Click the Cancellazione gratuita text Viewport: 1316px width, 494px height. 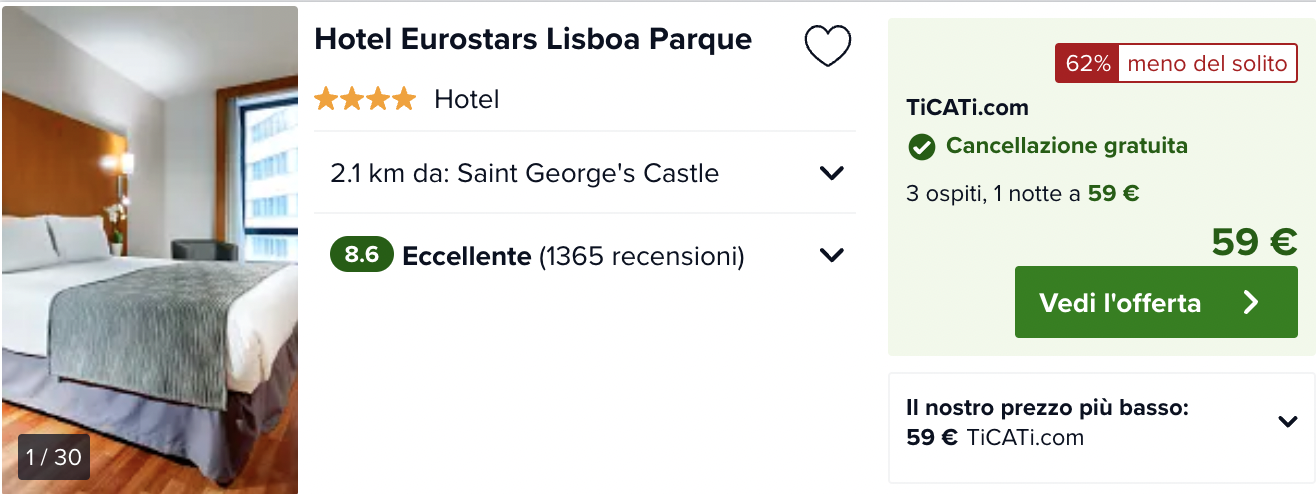click(x=1067, y=146)
